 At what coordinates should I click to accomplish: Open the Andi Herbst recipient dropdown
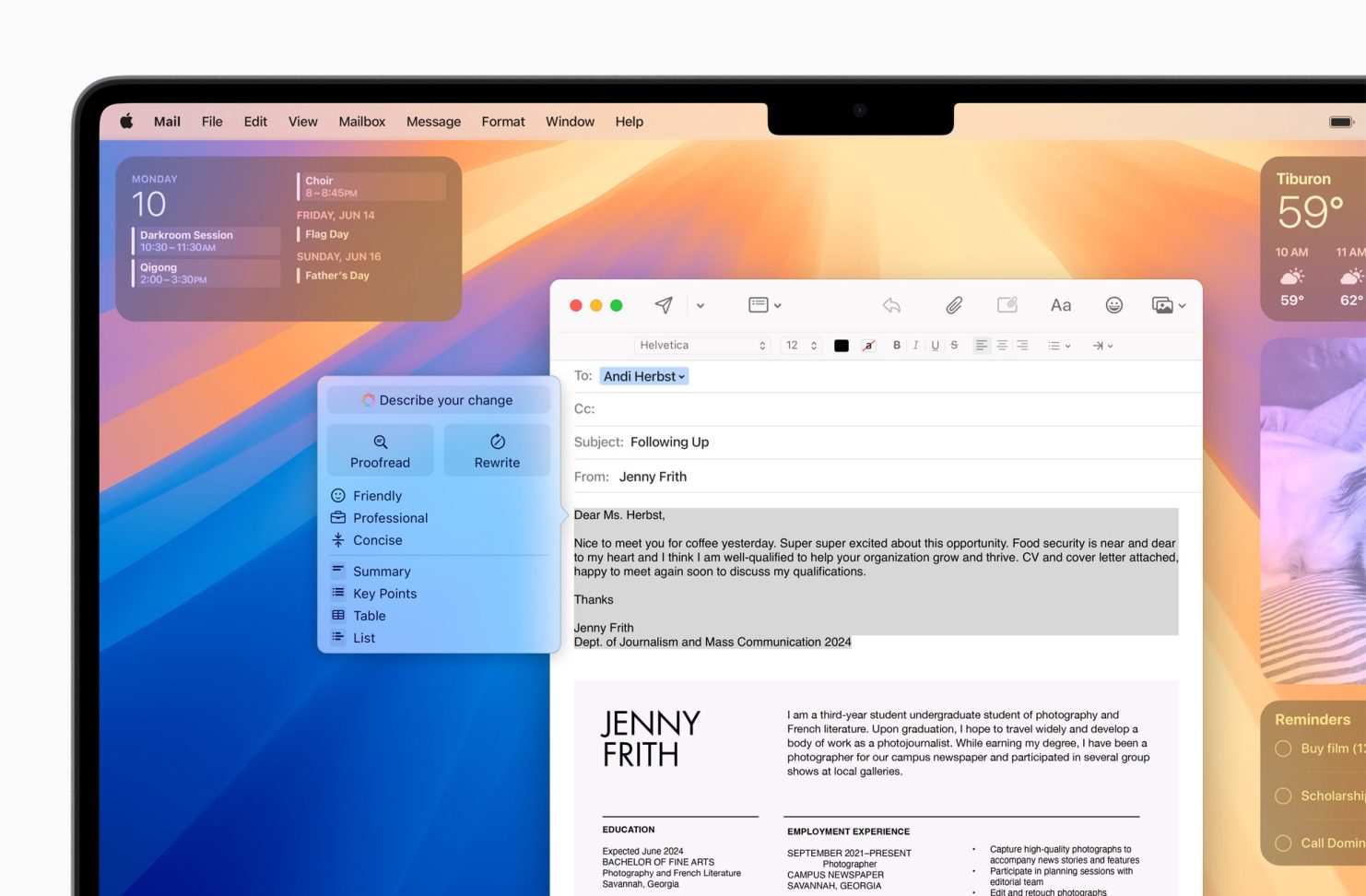(x=644, y=376)
